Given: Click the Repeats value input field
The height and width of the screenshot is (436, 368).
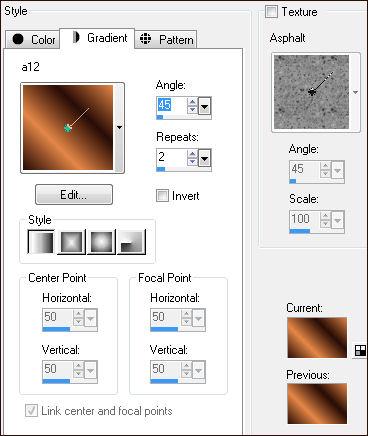Looking at the screenshot, I should click(171, 157).
